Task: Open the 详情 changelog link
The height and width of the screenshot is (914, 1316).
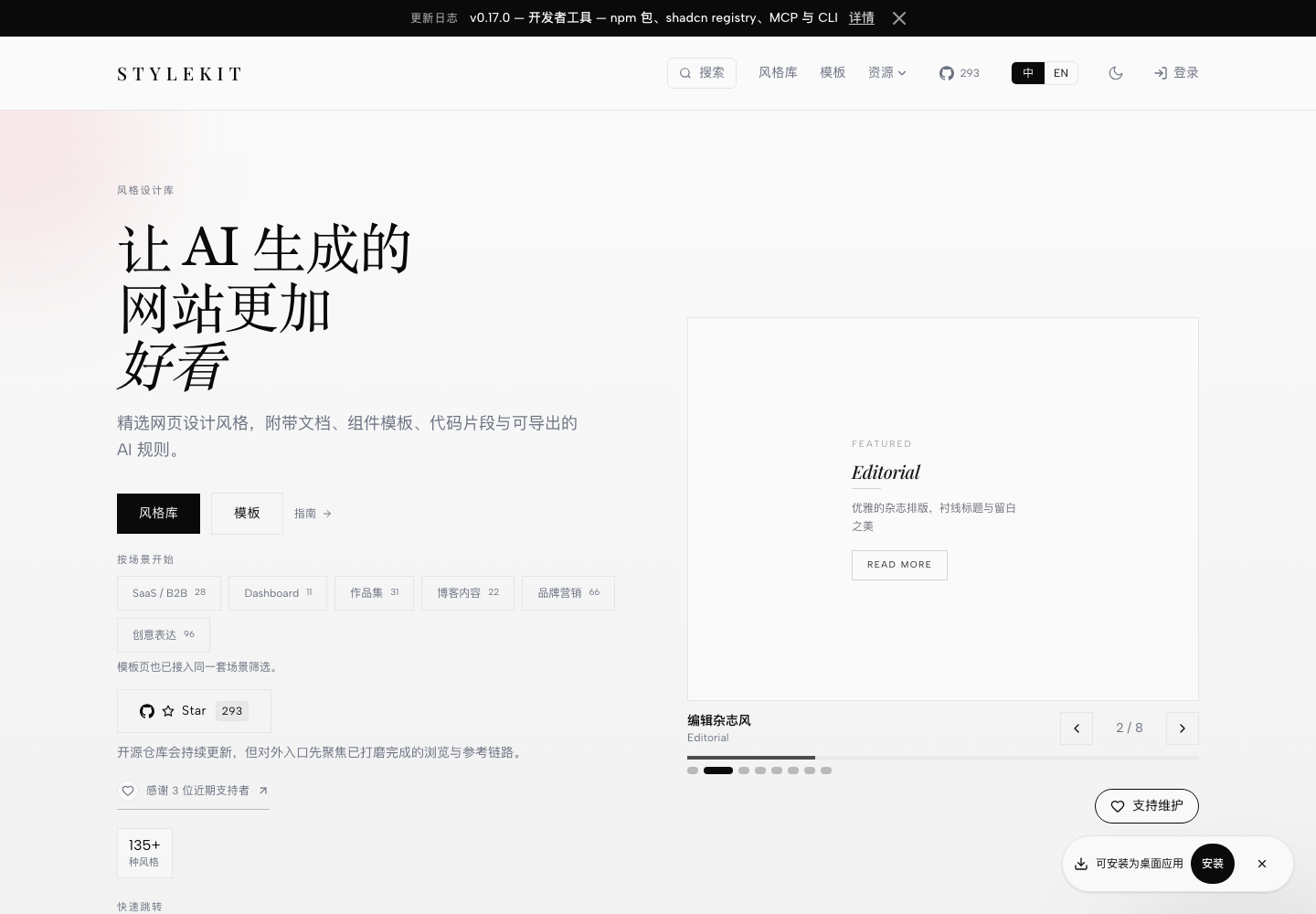Action: click(861, 18)
